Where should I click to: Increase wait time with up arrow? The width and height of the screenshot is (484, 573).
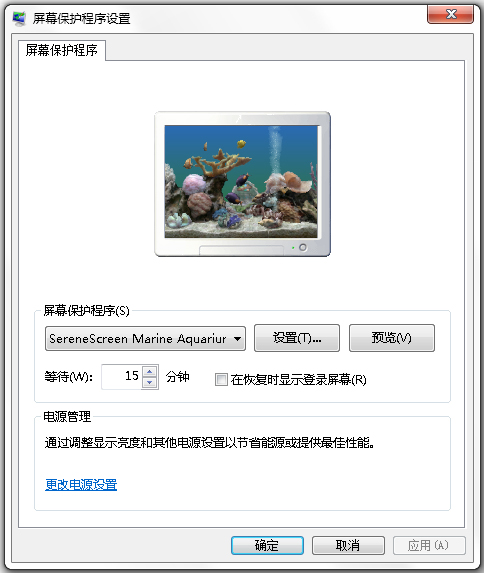(150, 371)
